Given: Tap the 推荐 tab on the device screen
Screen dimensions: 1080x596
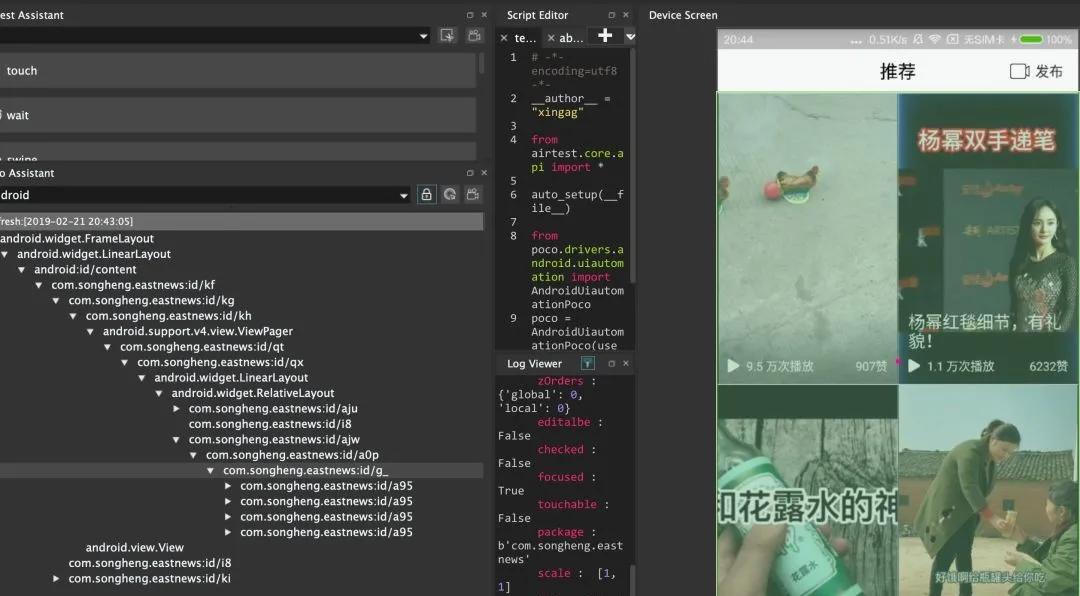Looking at the screenshot, I should (898, 71).
